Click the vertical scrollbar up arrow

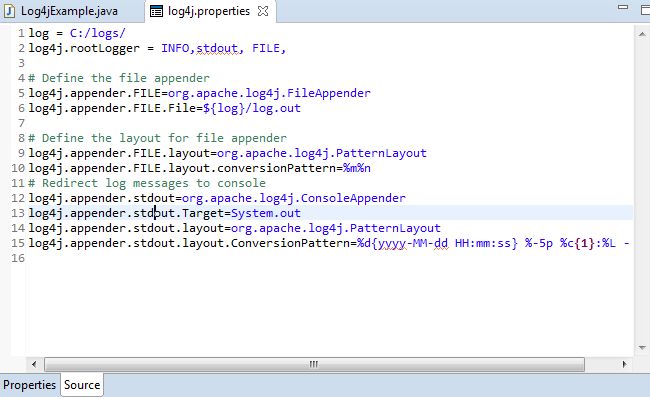pos(642,34)
